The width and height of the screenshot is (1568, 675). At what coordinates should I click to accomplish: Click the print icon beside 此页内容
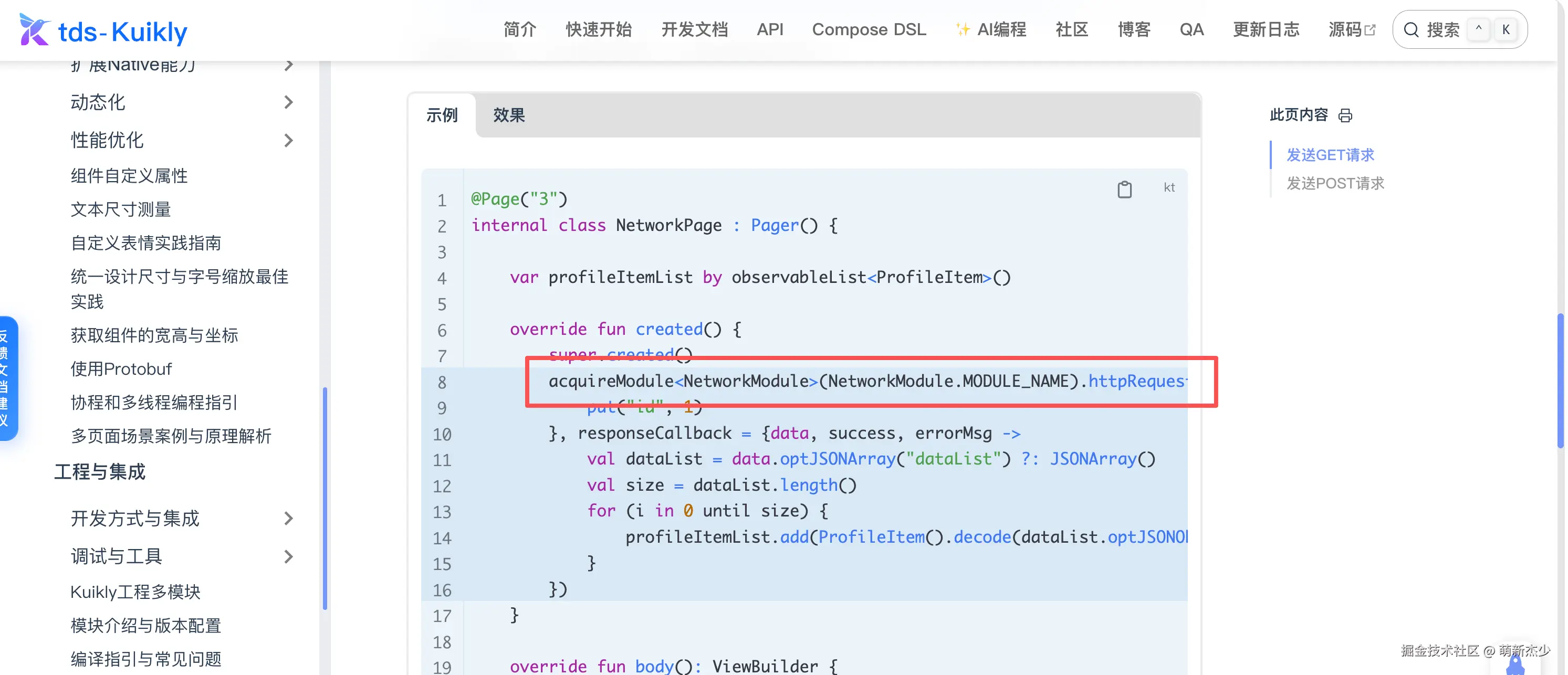tap(1345, 115)
